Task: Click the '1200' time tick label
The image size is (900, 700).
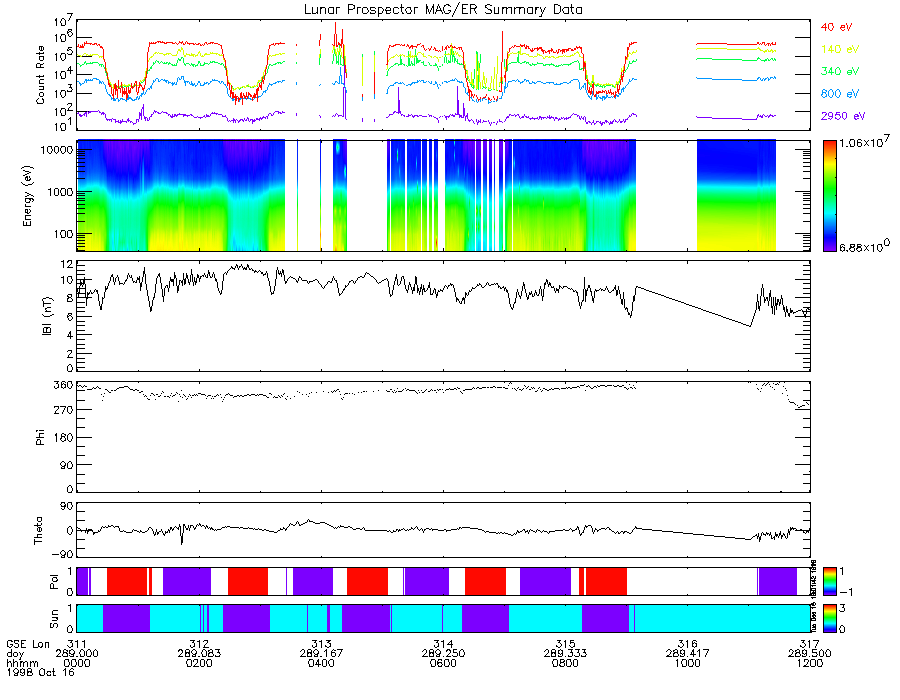Action: 810,663
